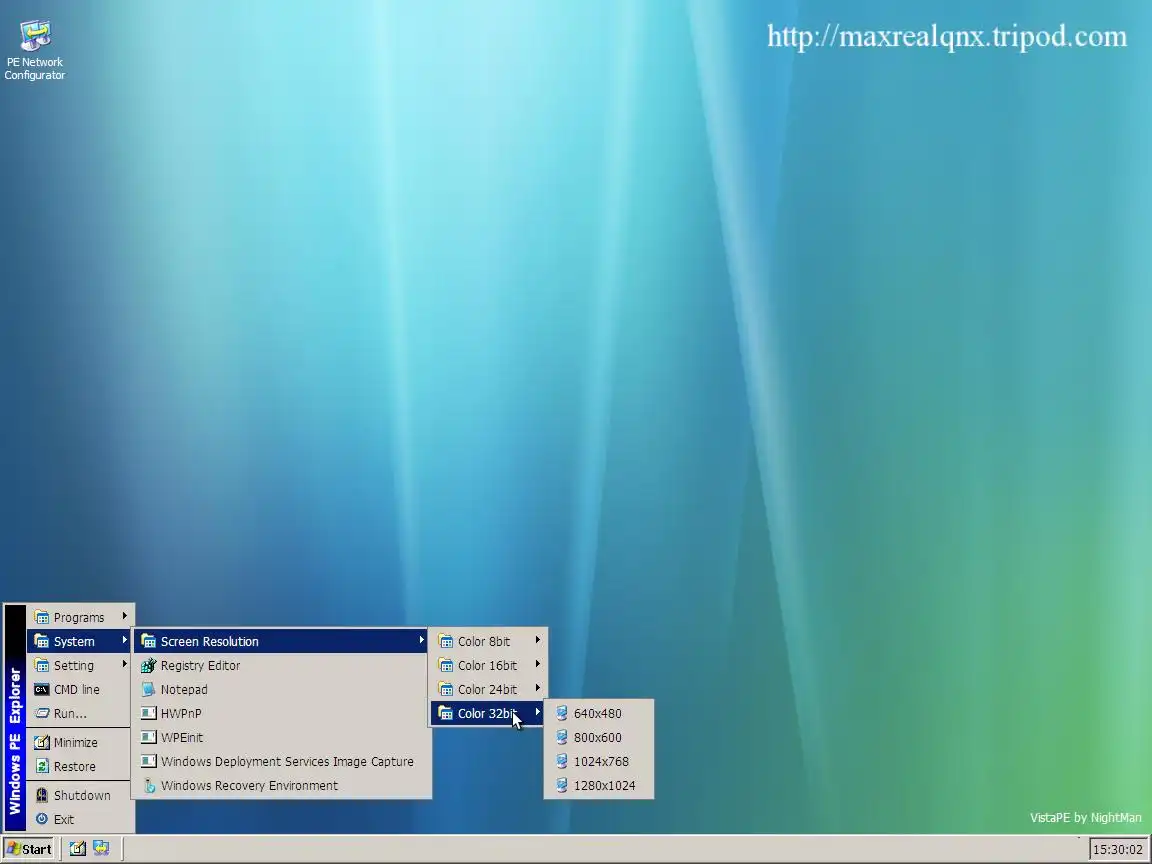
Task: Open the Color 8bit submenu
Action: [488, 641]
